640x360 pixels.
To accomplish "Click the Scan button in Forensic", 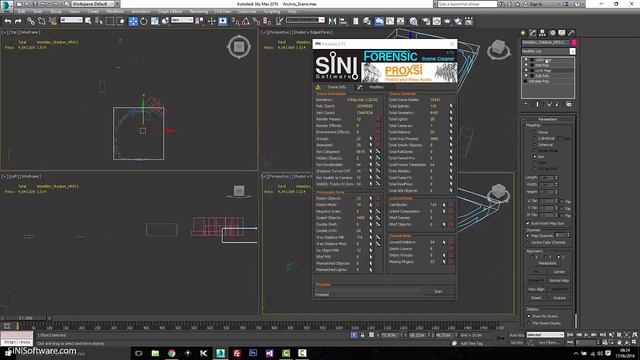I will (438, 291).
